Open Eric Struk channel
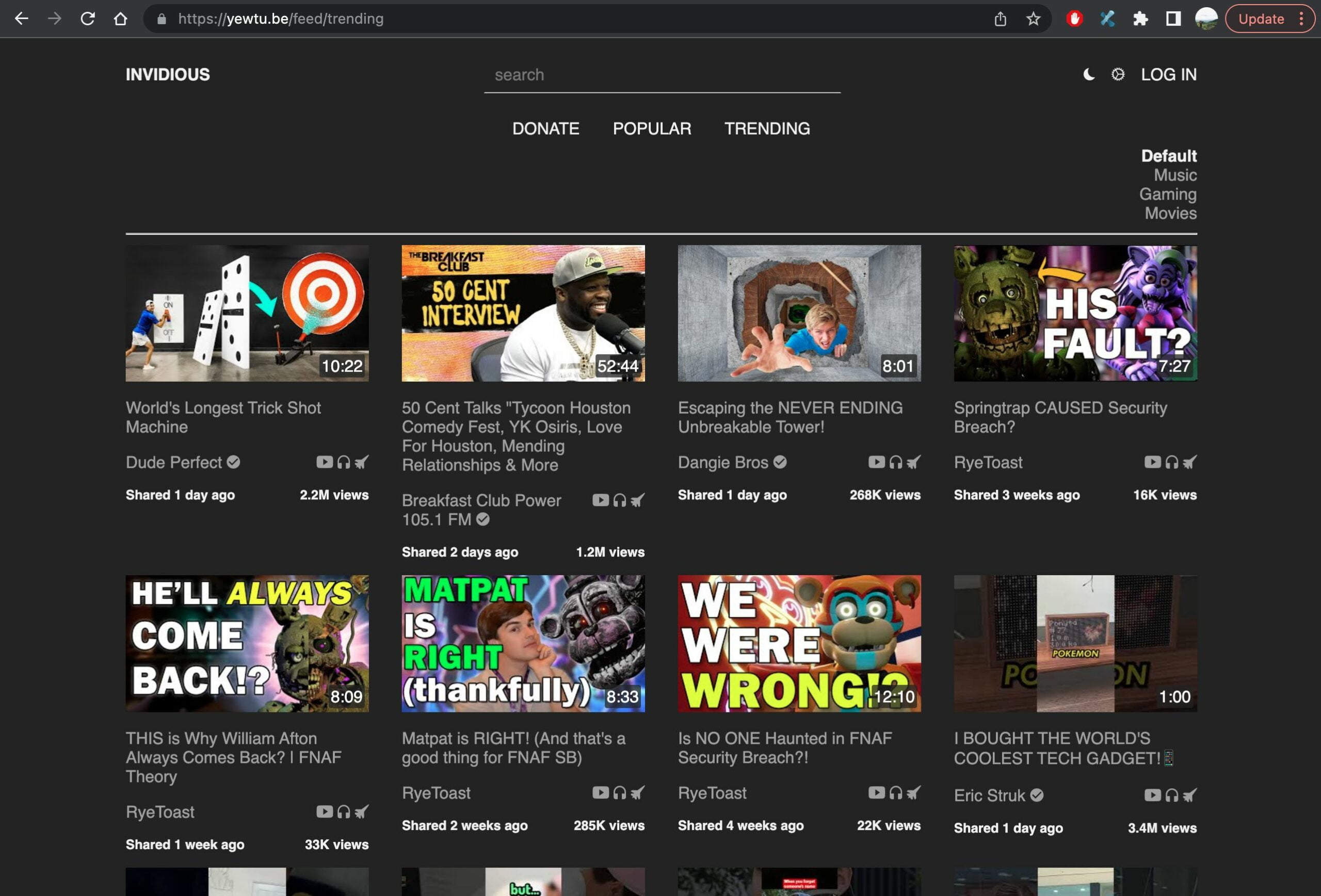 click(998, 795)
